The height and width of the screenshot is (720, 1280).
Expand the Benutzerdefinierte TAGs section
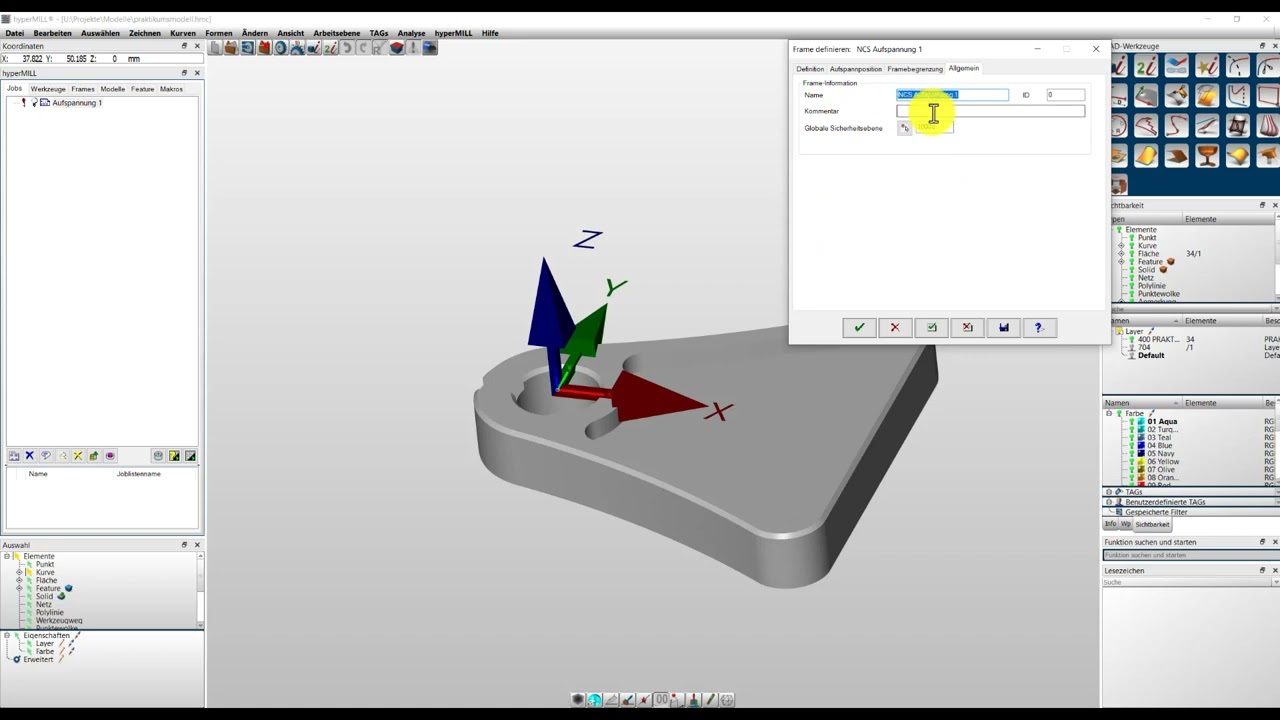(x=1108, y=502)
